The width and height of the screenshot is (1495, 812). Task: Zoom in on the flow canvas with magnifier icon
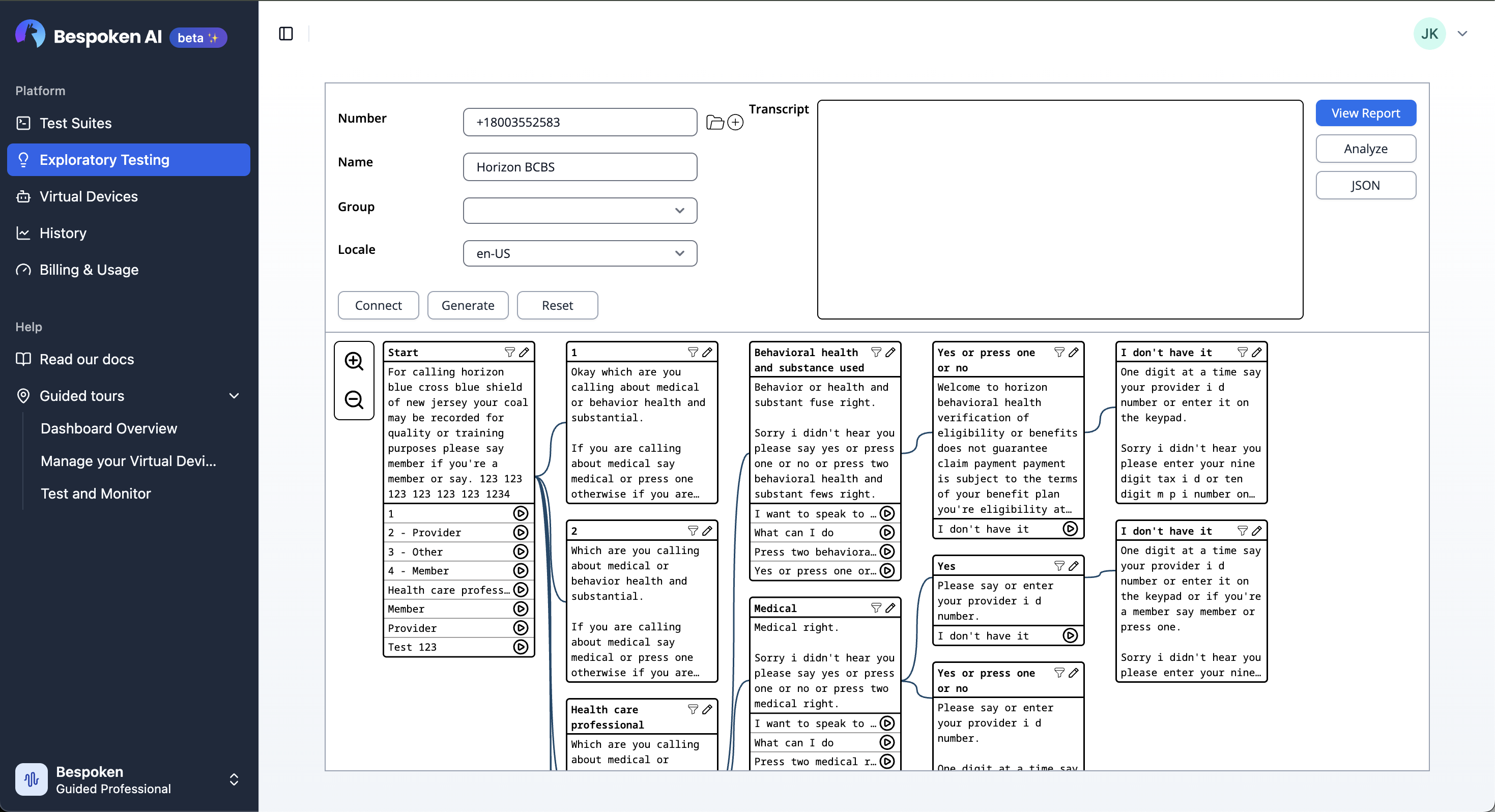click(x=355, y=361)
